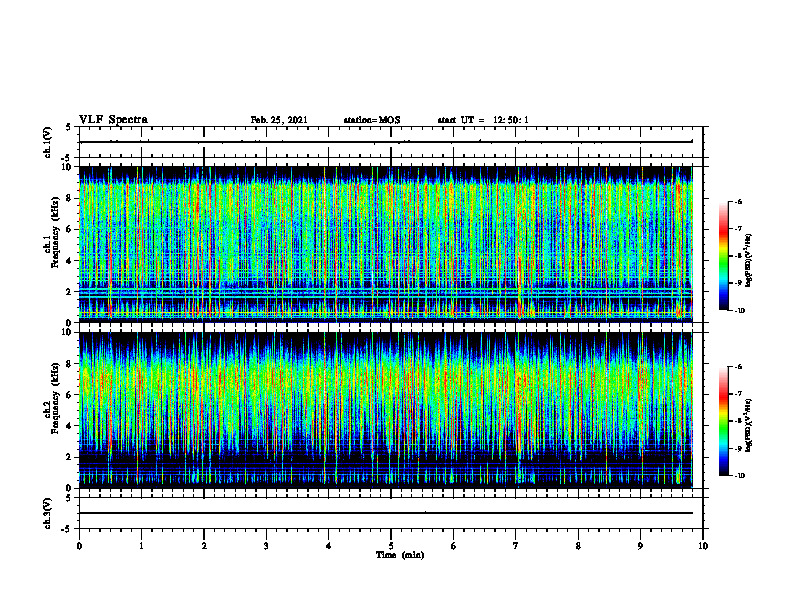The height and width of the screenshot is (612, 792).
Task: Click time axis tick label "5"
Action: (x=391, y=546)
